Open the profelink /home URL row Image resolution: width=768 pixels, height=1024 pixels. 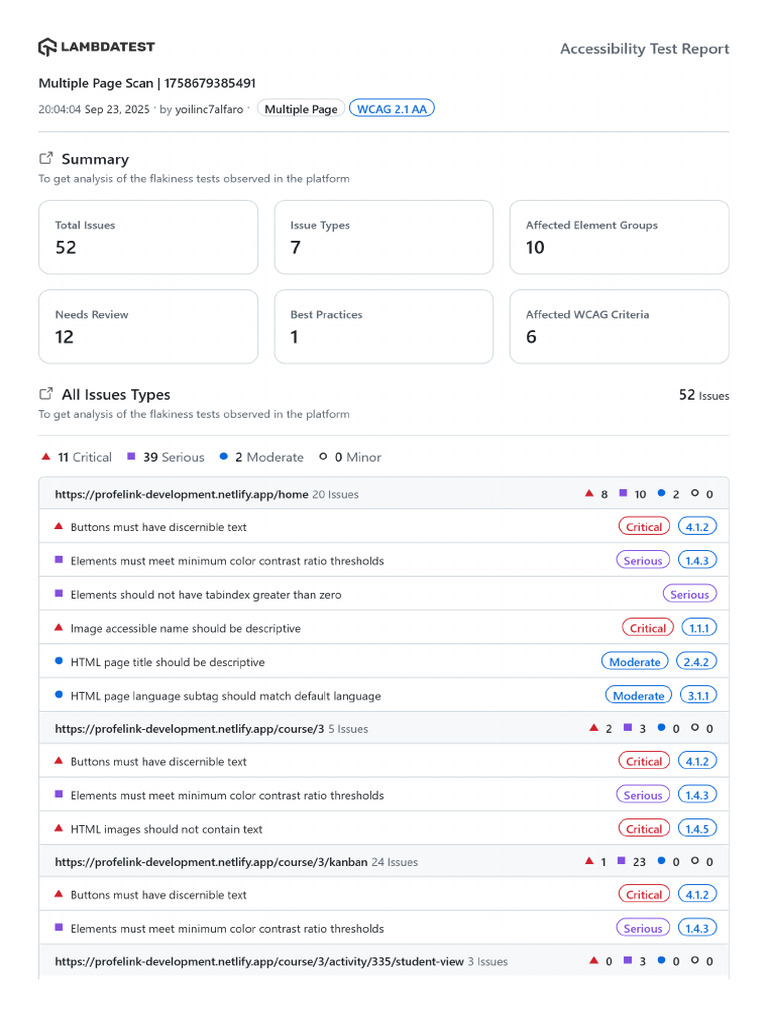pyautogui.click(x=384, y=494)
